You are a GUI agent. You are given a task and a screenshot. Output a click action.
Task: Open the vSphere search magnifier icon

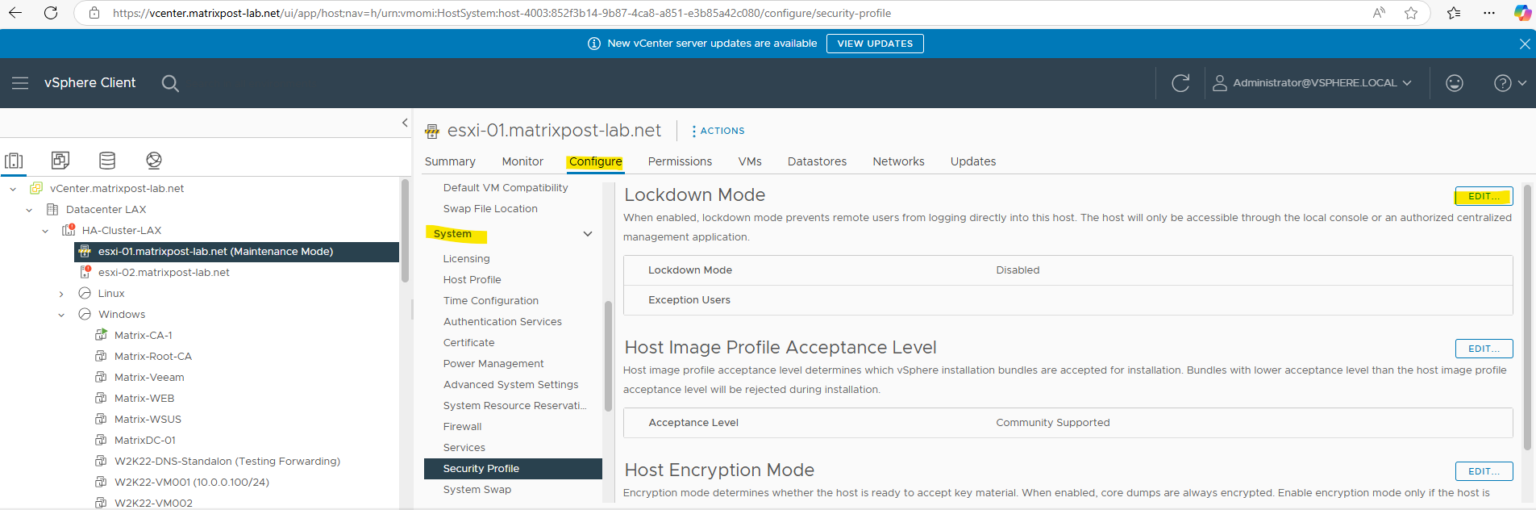coord(170,83)
